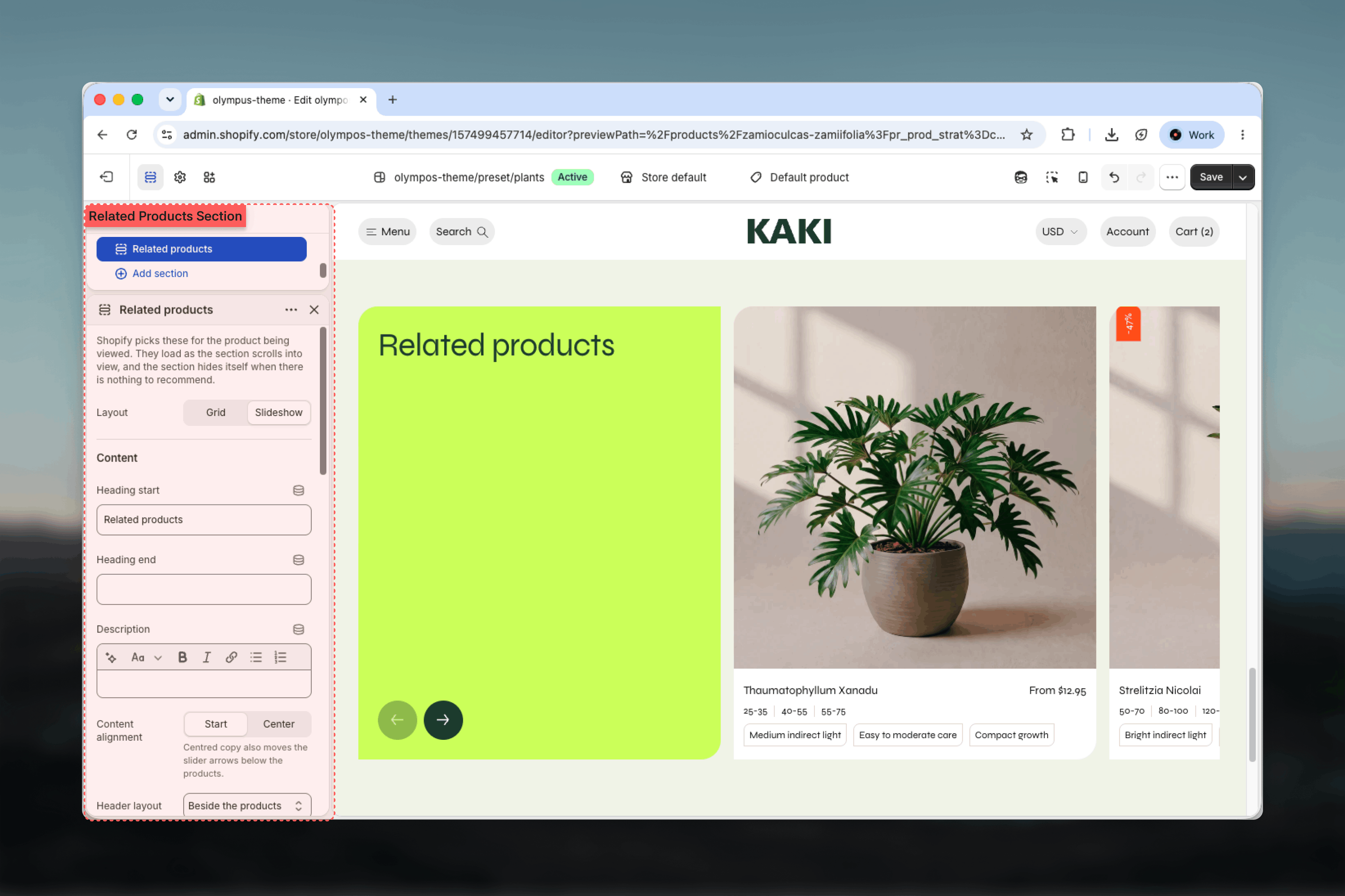Screen dimensions: 1345x896
Task: Open the Sections panel icon
Action: [x=150, y=177]
